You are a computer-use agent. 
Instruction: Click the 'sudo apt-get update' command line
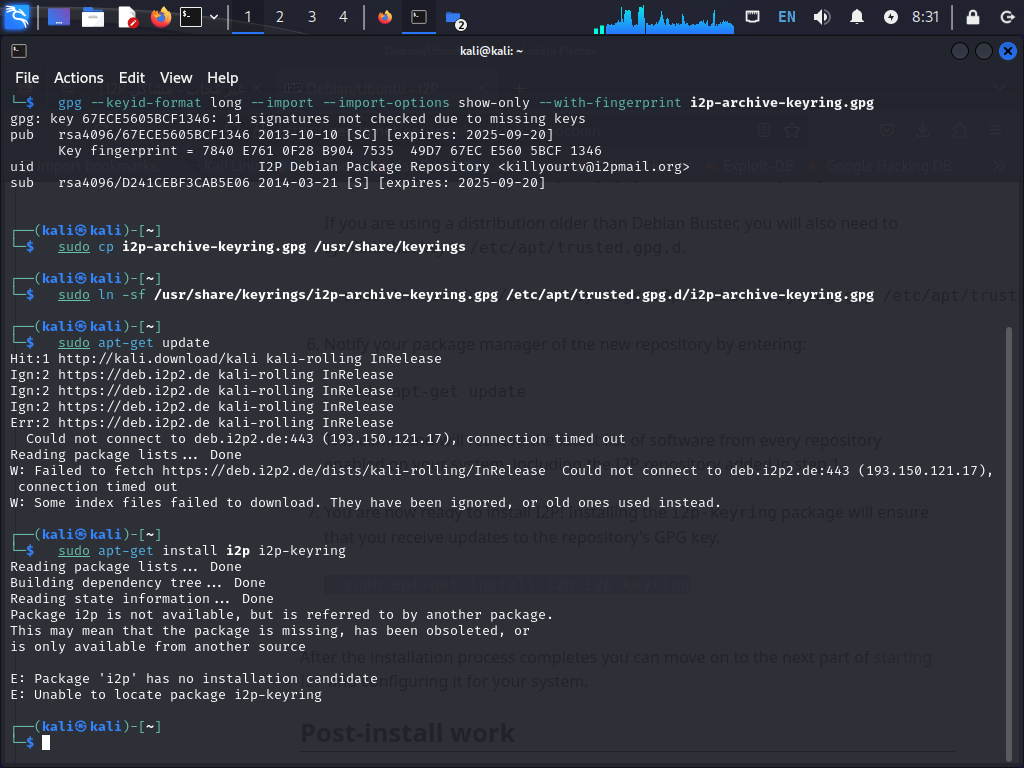click(134, 343)
